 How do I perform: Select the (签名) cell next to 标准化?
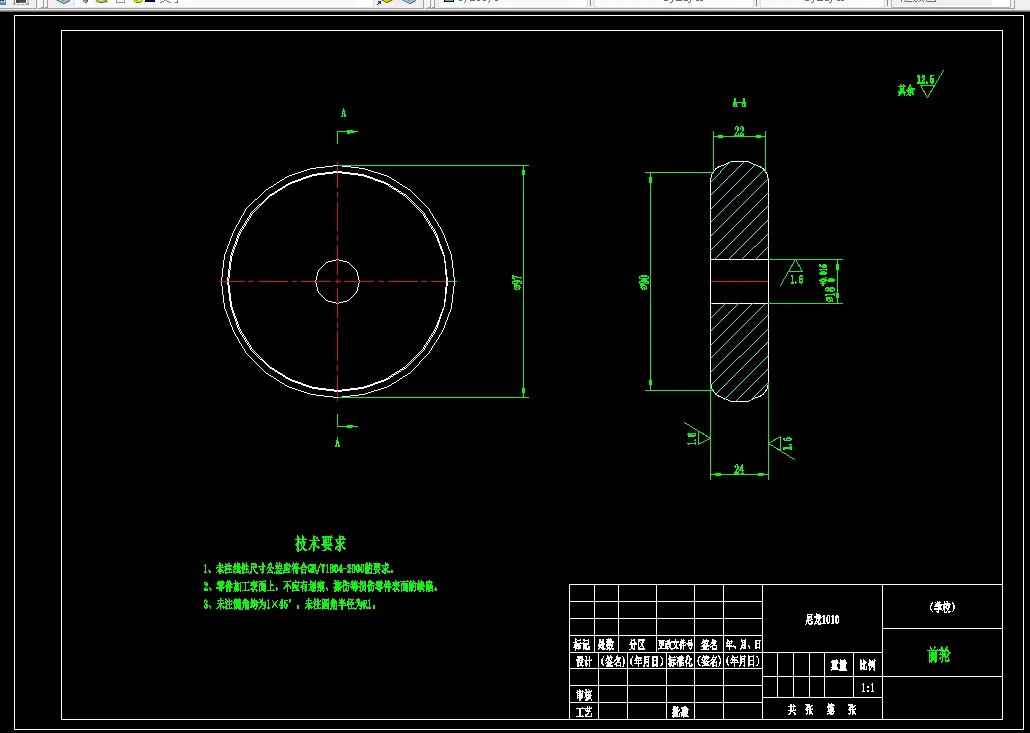709,661
